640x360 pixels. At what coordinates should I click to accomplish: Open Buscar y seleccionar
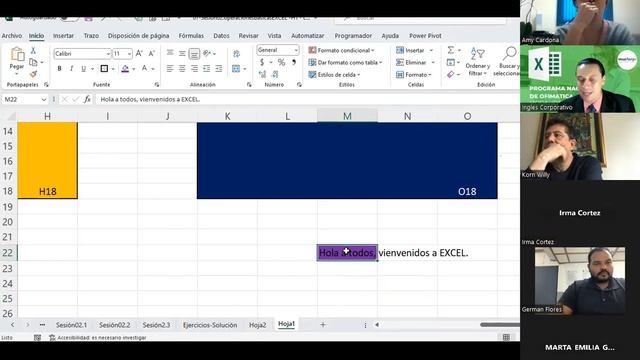(507, 61)
